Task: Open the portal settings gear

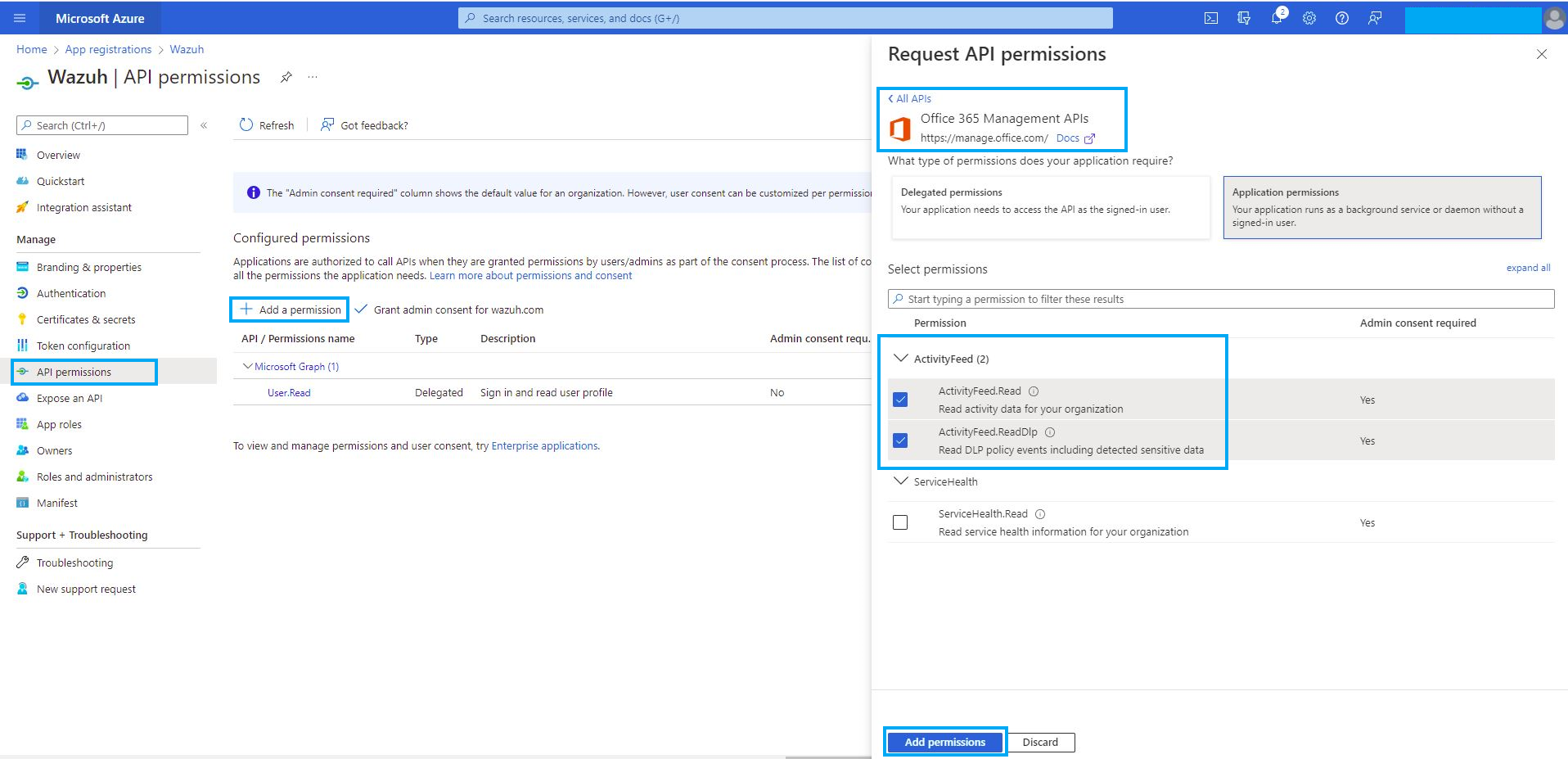Action: (x=1309, y=18)
